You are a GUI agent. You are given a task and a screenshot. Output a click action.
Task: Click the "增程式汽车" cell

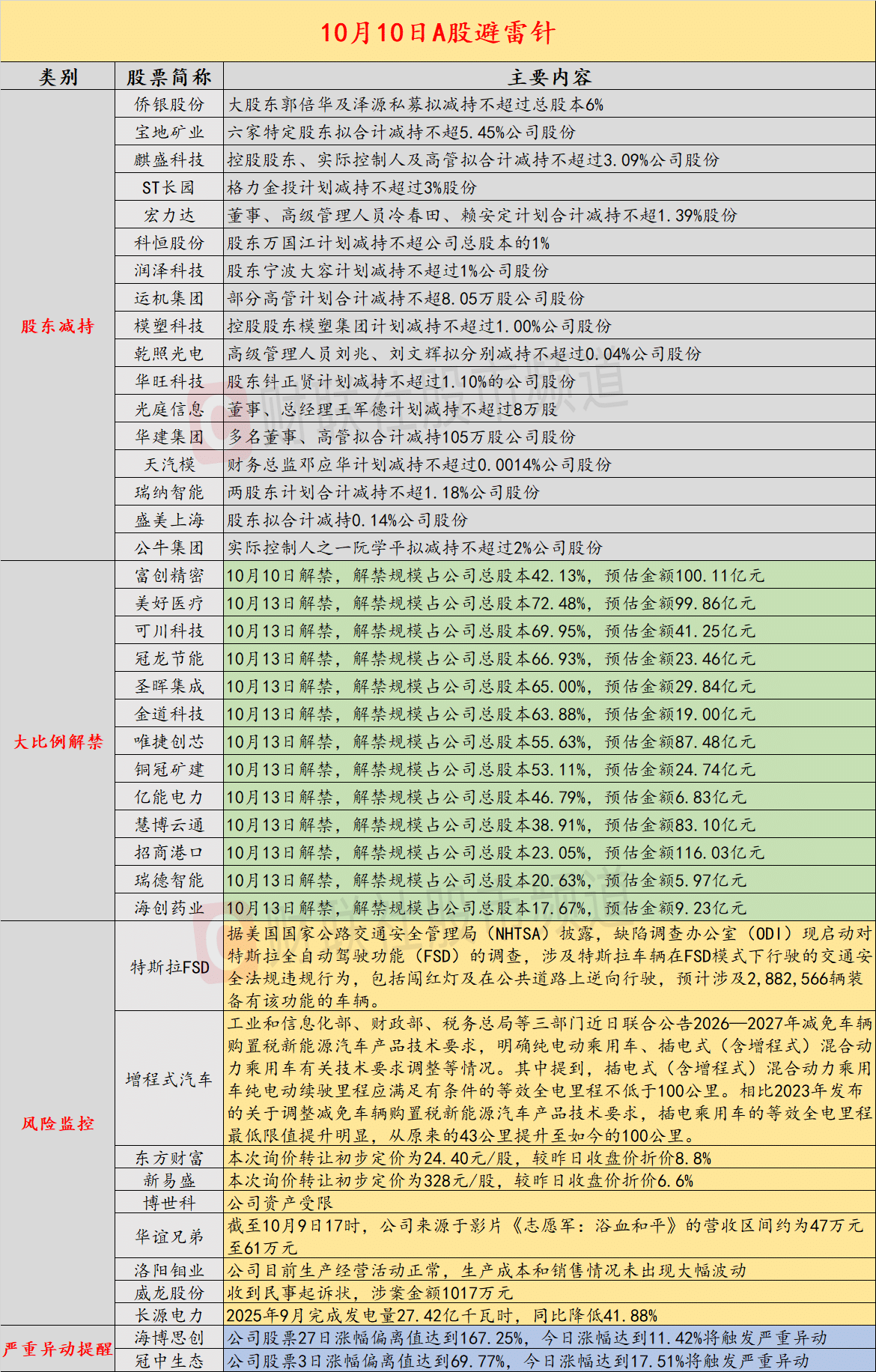point(169,1079)
